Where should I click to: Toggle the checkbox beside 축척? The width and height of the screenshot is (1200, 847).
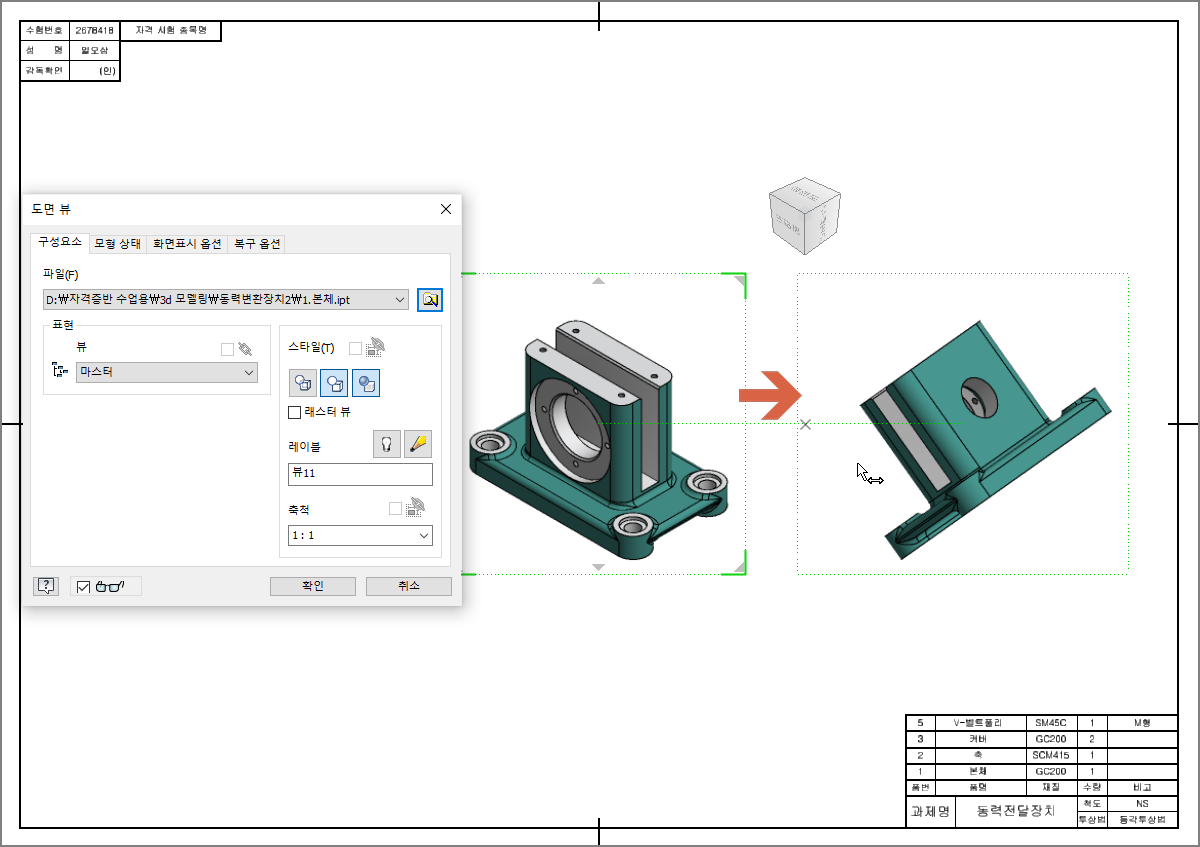pyautogui.click(x=395, y=508)
